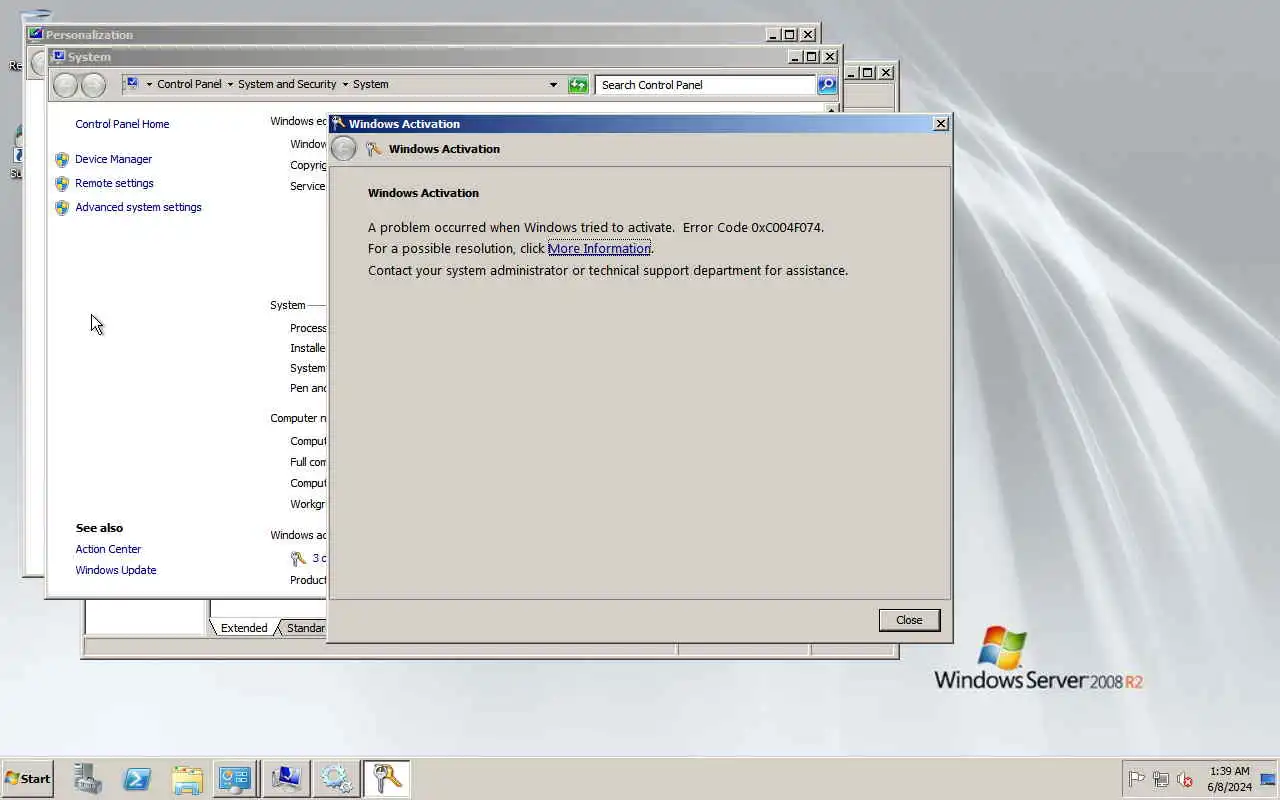Screen dimensions: 1280x800
Task: Click the back arrow in Windows Activation dialog
Action: [x=343, y=149]
